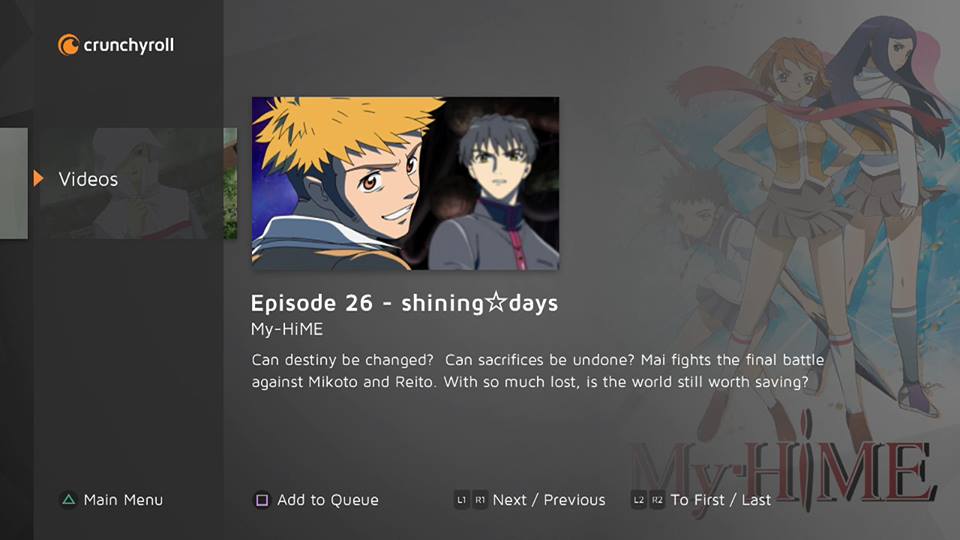
Task: Click the L1 button icon
Action: click(x=462, y=500)
